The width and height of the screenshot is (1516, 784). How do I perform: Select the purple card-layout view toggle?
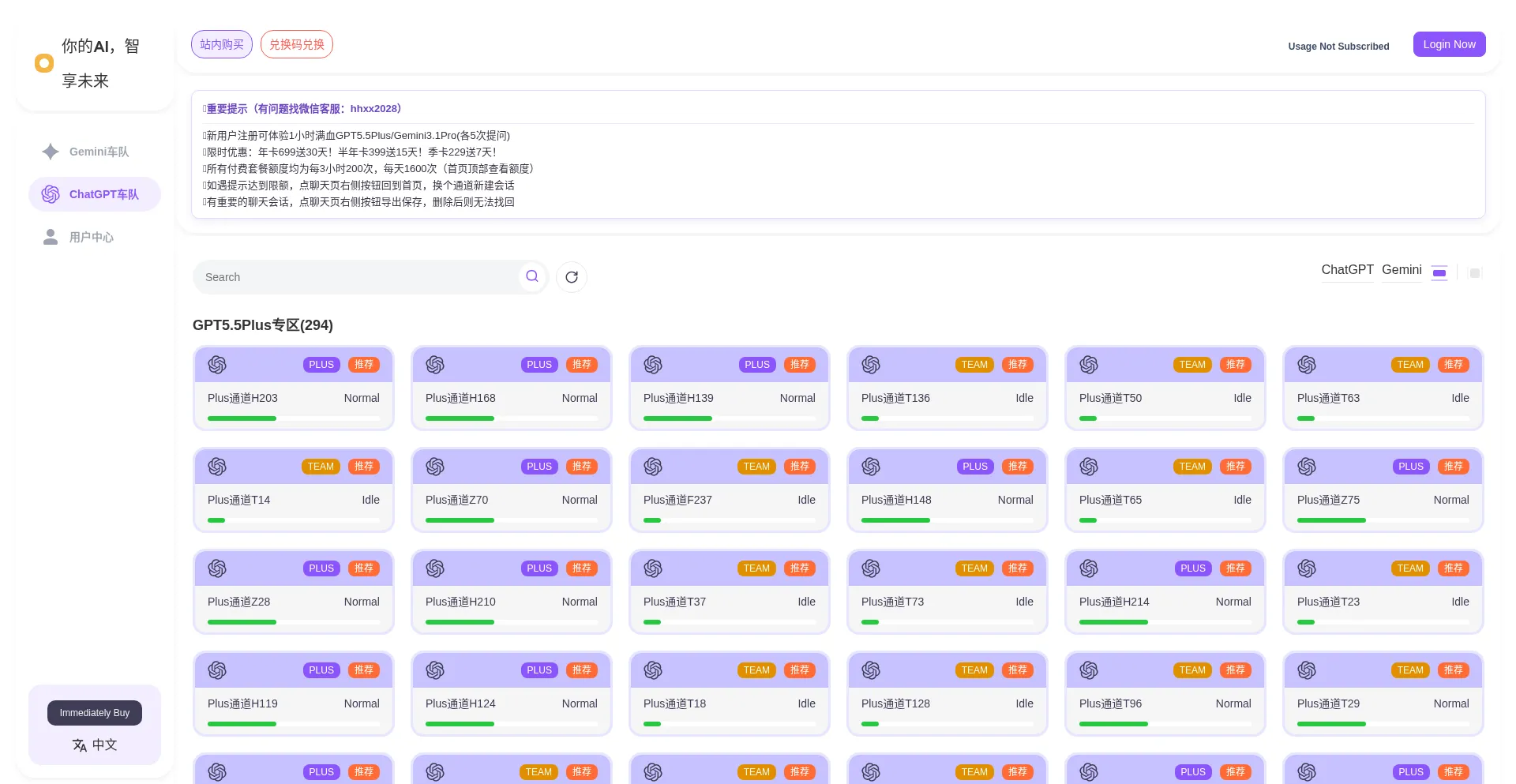pos(1439,273)
